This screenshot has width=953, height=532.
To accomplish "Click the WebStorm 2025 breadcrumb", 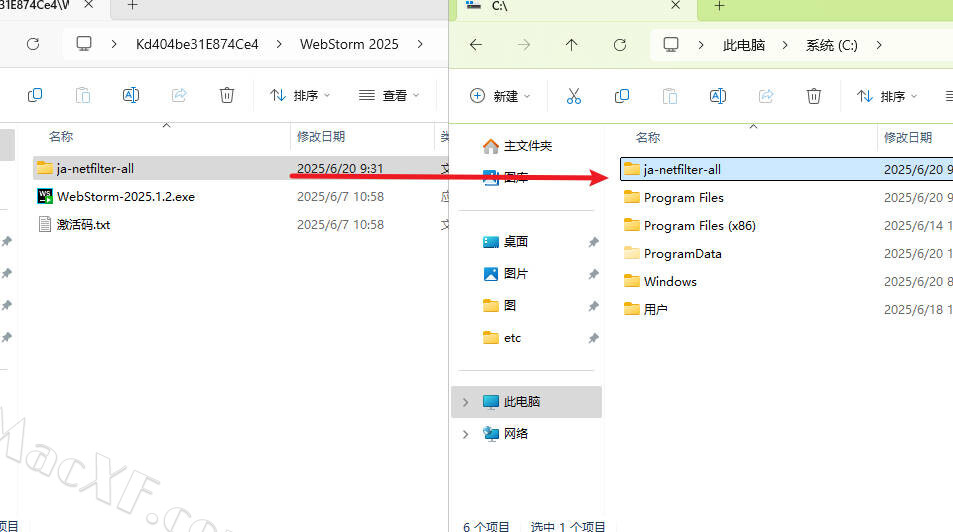I will click(x=349, y=44).
